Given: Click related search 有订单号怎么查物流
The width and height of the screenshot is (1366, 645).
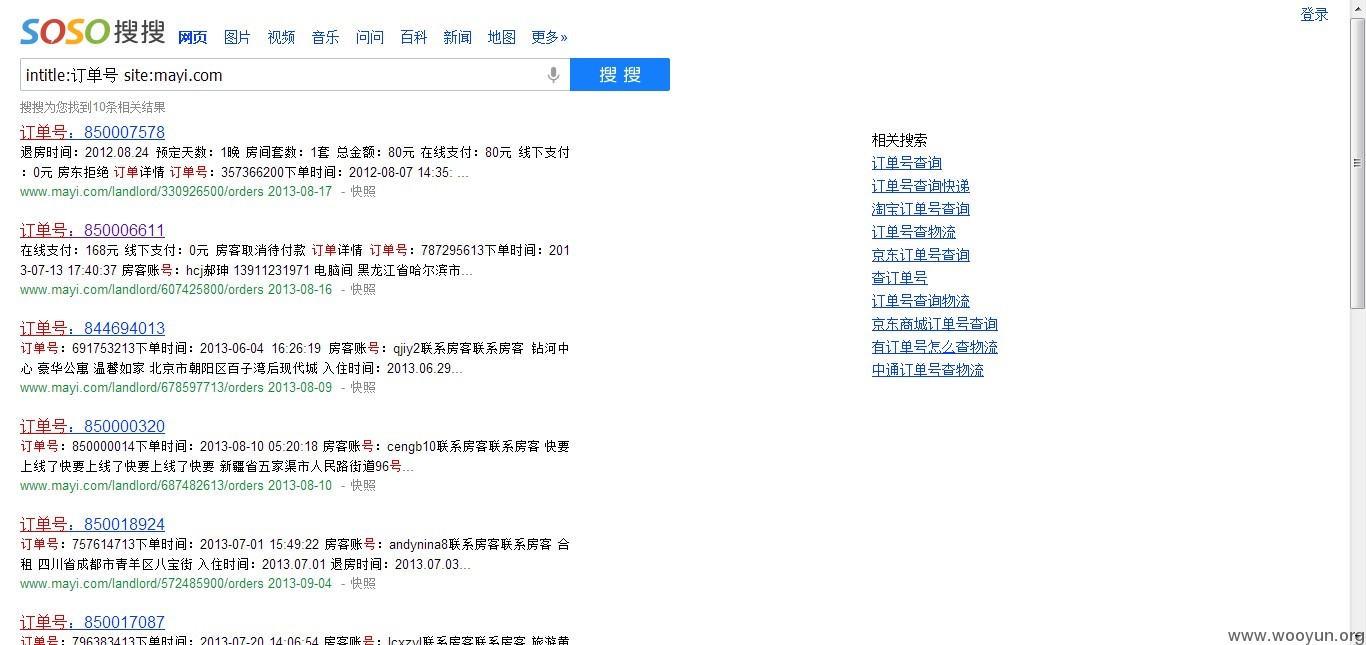Looking at the screenshot, I should point(935,347).
